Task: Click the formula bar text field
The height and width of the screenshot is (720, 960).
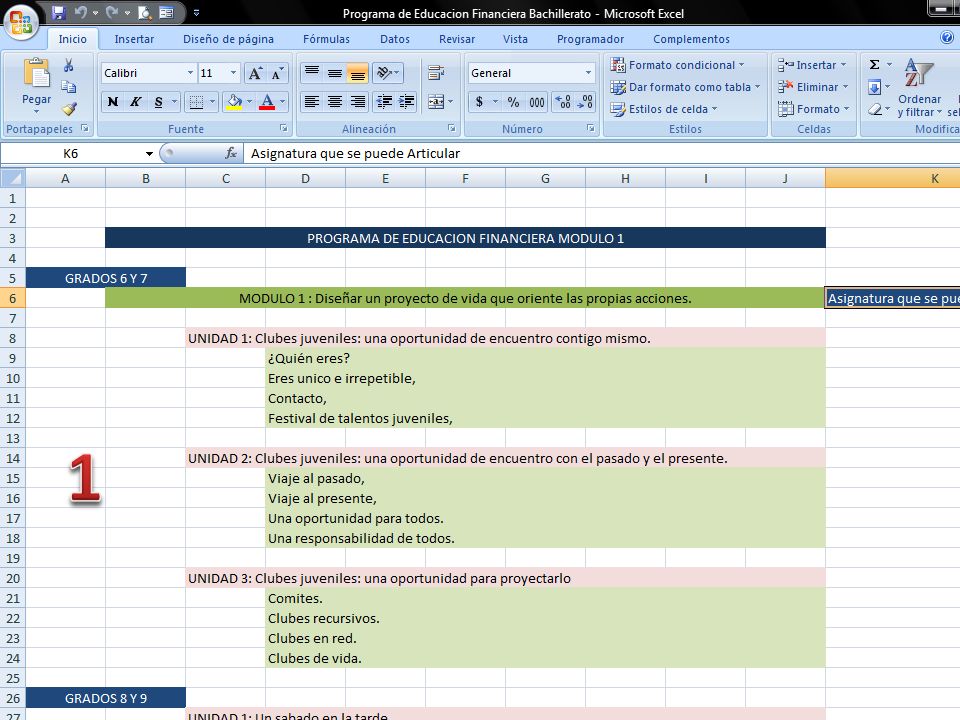Action: (601, 154)
